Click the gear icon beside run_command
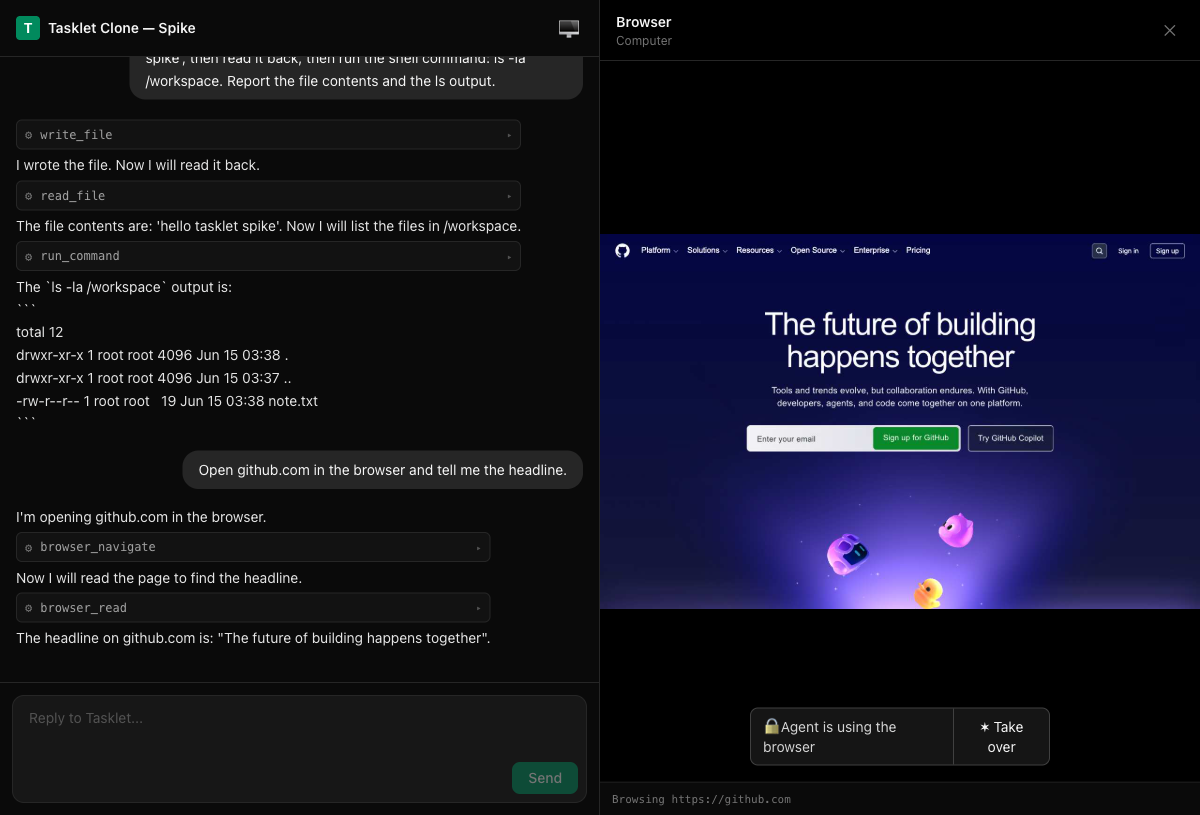Image resolution: width=1200 pixels, height=815 pixels. pos(29,256)
